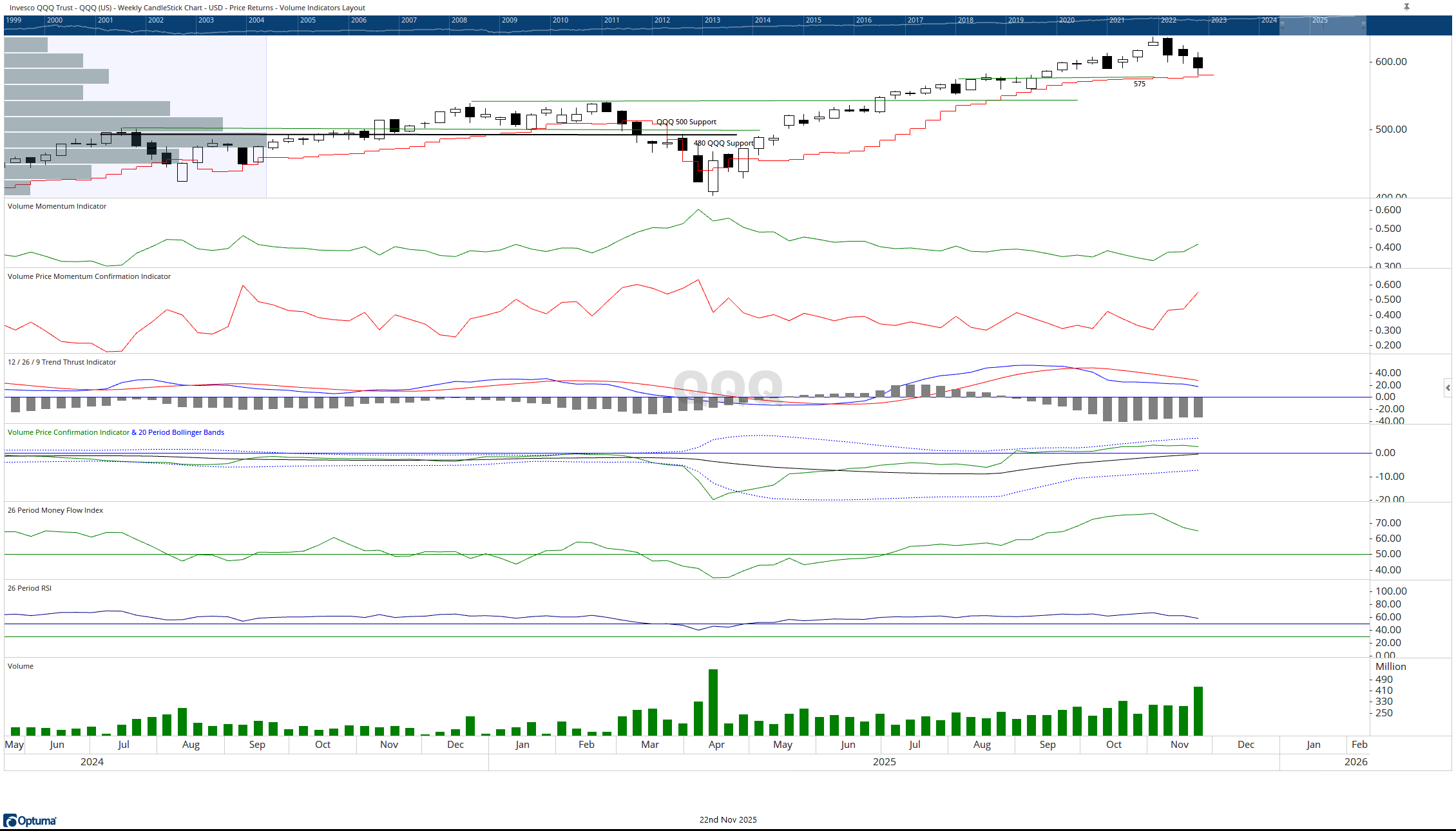This screenshot has width=1456, height=831.
Task: Click the 12 / 26 / 9 Trend Thrust Indicator label
Action: pos(62,362)
